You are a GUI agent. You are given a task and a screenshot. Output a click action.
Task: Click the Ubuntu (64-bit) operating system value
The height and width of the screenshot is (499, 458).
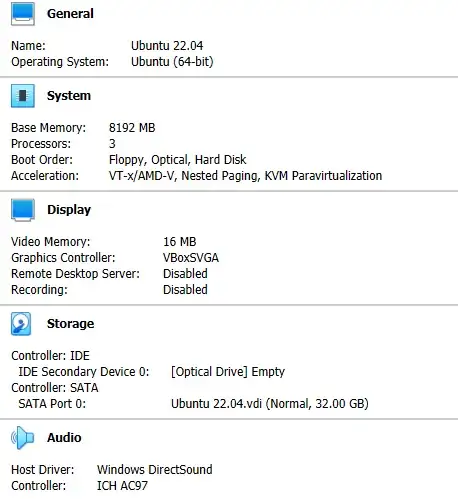(172, 62)
